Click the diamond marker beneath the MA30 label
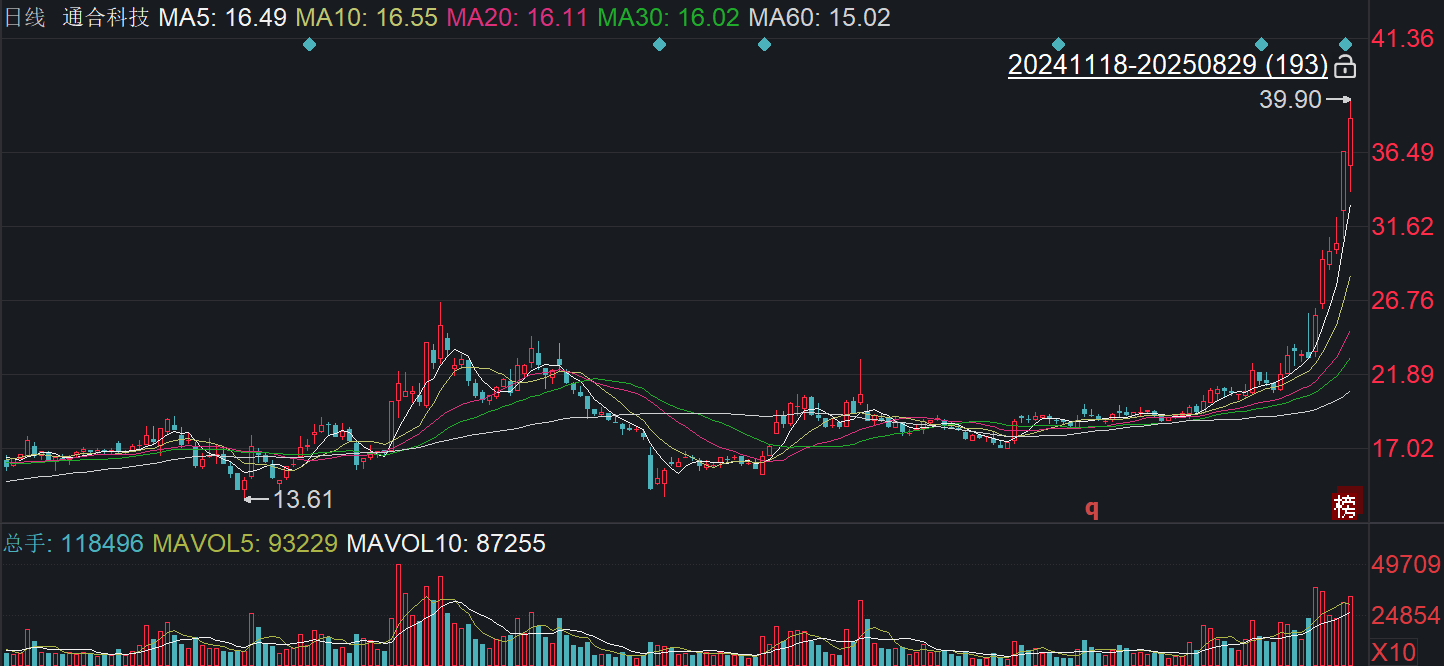 click(x=659, y=44)
